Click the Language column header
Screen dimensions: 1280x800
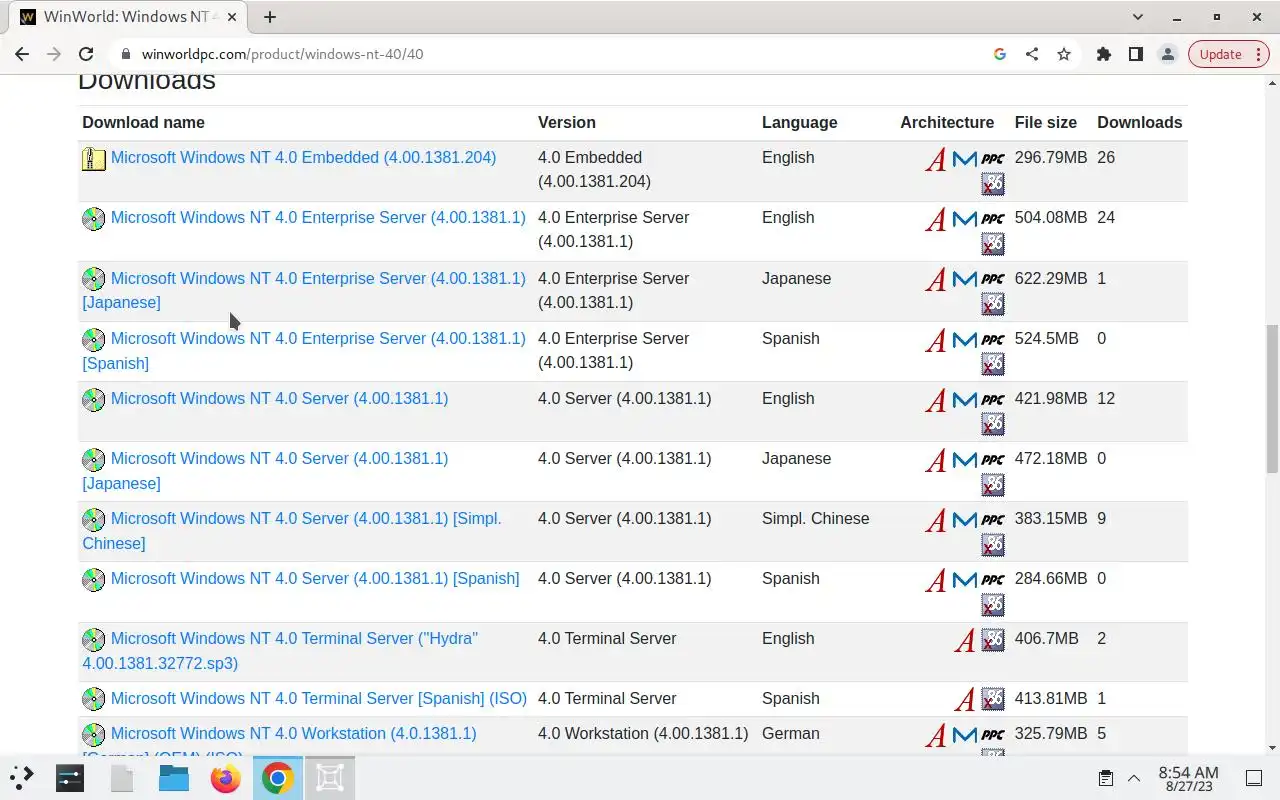pos(800,122)
